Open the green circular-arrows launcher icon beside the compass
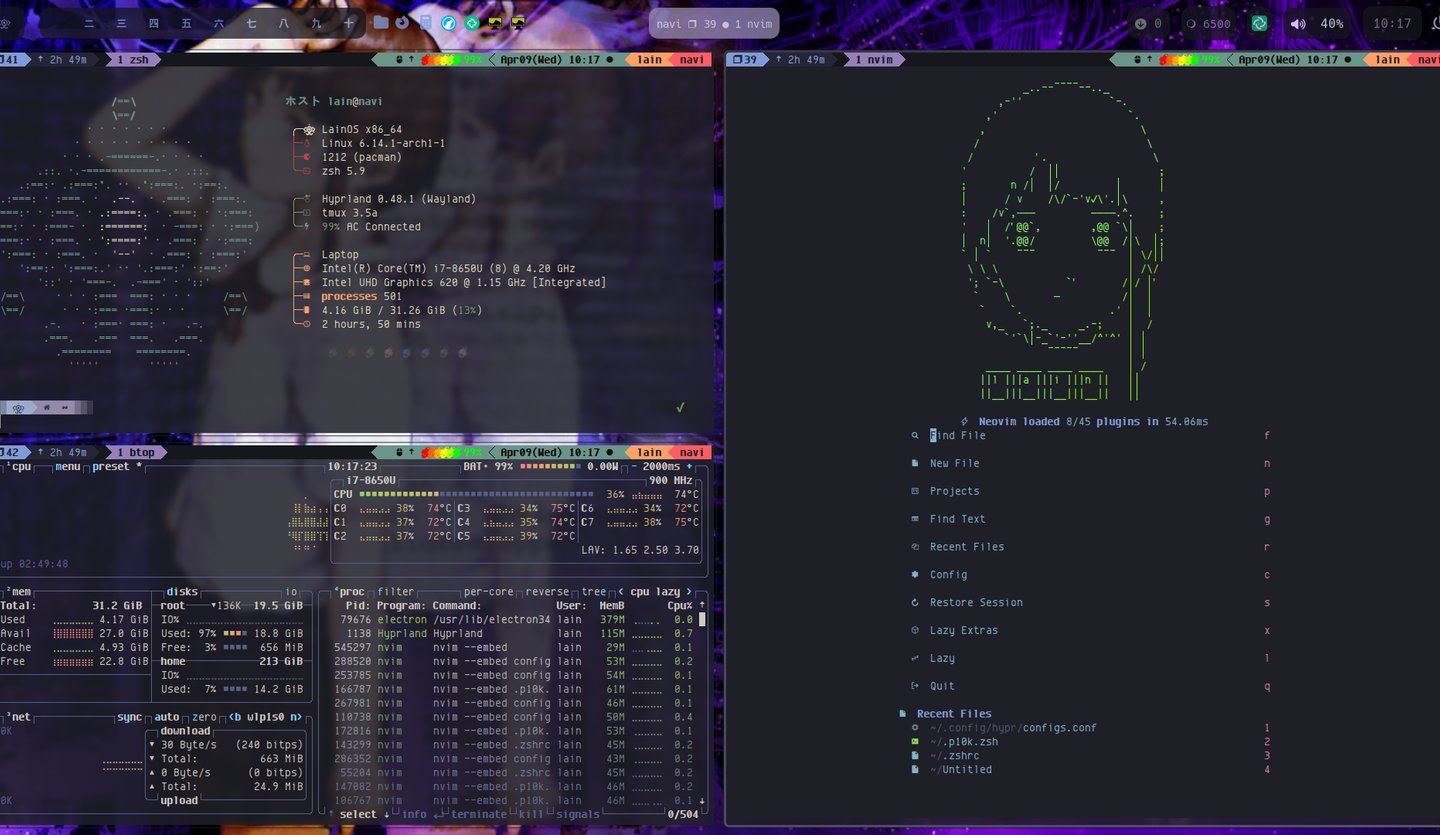Image resolution: width=1440 pixels, height=835 pixels. [472, 22]
